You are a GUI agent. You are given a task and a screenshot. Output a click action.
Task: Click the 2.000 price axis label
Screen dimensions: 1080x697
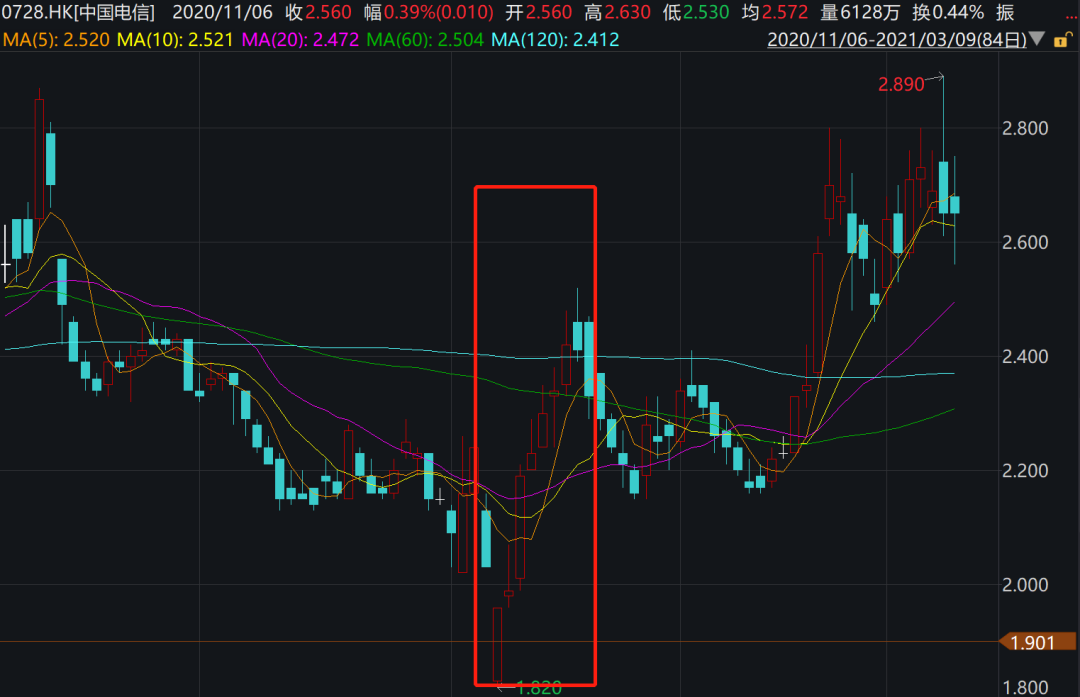point(1025,585)
